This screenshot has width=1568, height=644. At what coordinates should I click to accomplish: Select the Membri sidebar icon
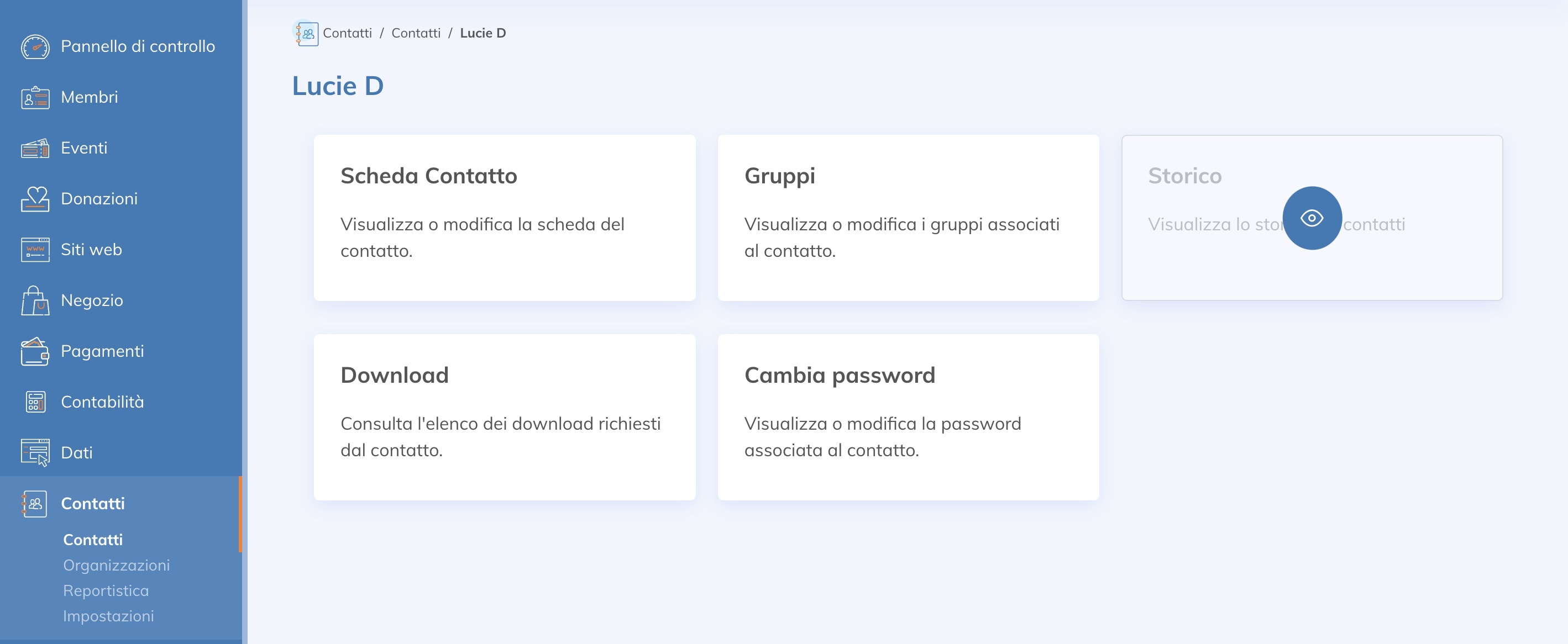(x=35, y=97)
